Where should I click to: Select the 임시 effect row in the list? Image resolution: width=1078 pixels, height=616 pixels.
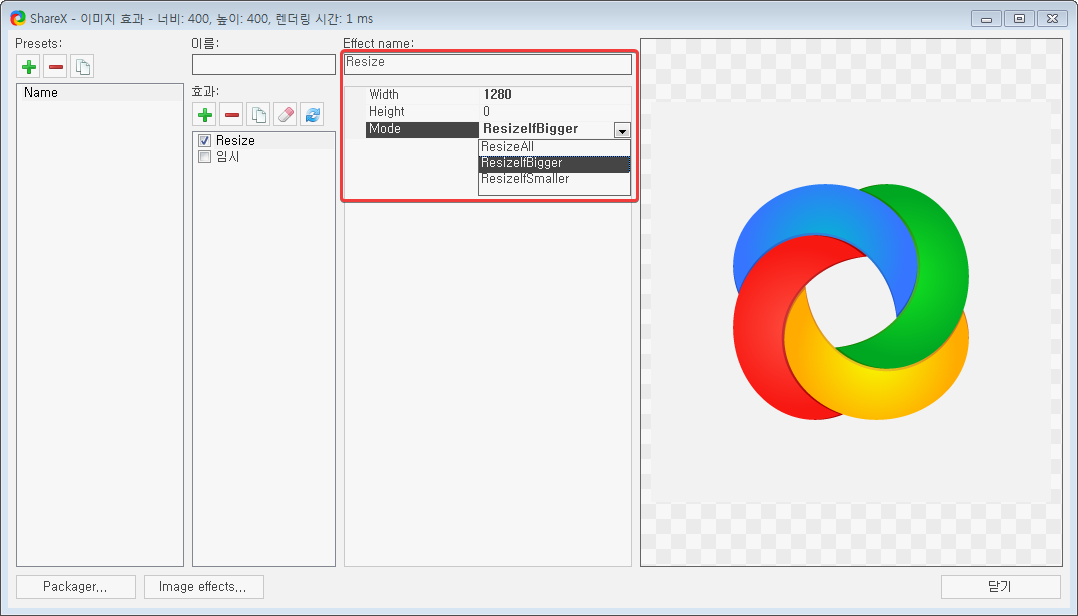tap(264, 157)
